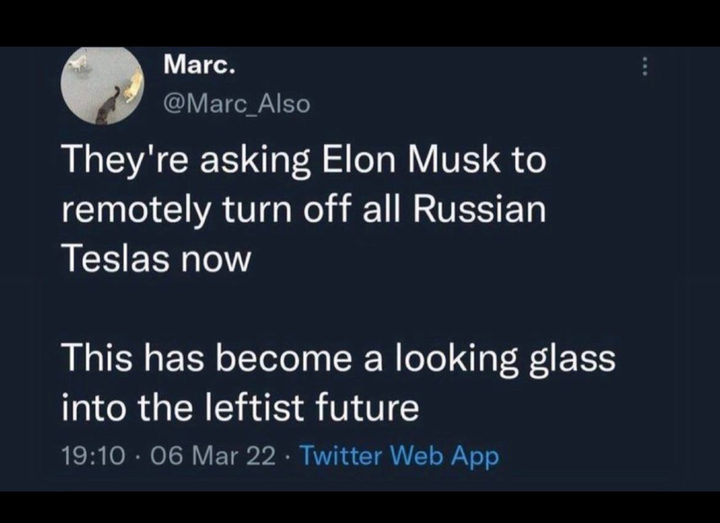Click the 06 Mar 22 date

click(x=212, y=456)
